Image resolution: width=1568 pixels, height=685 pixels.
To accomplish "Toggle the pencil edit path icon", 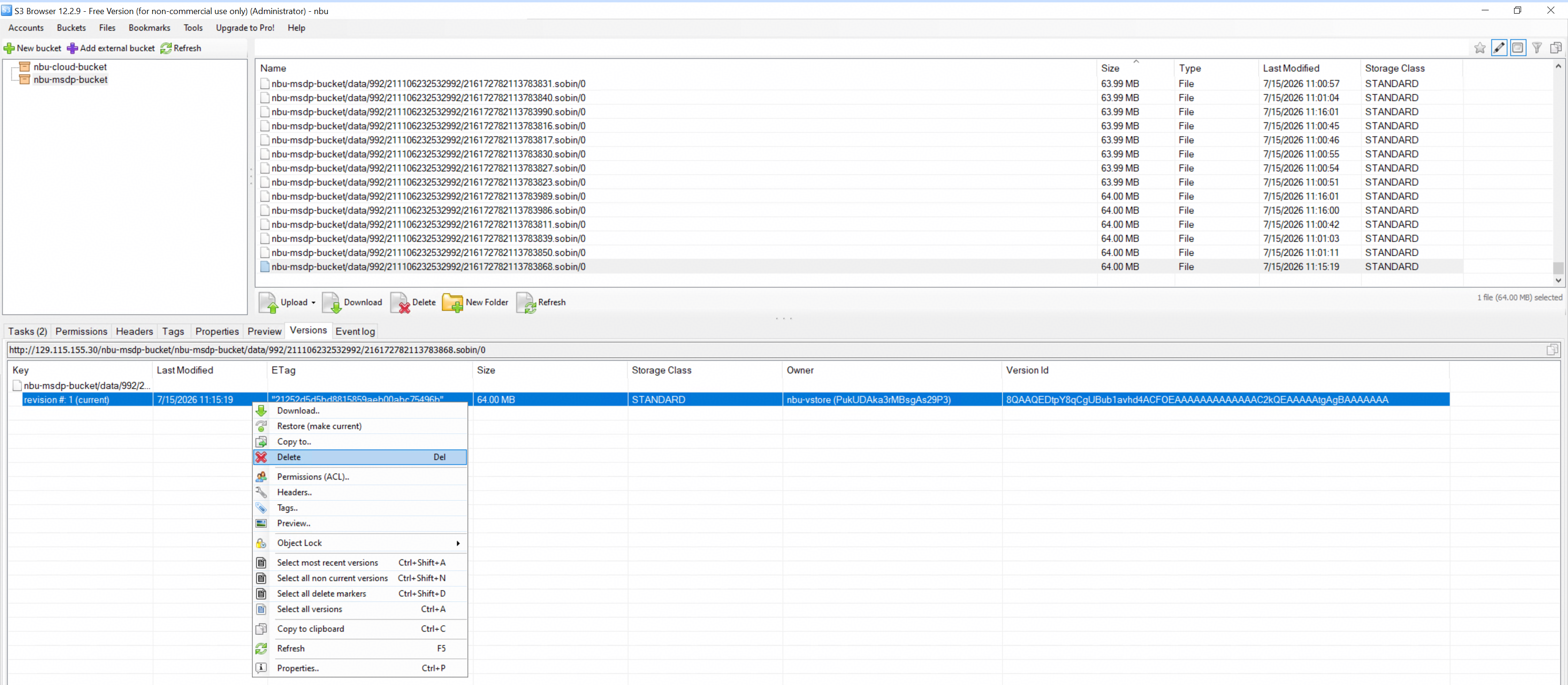I will (x=1499, y=47).
